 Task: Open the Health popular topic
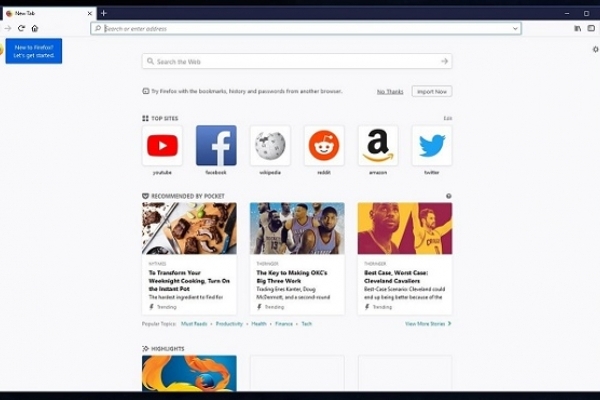point(259,324)
